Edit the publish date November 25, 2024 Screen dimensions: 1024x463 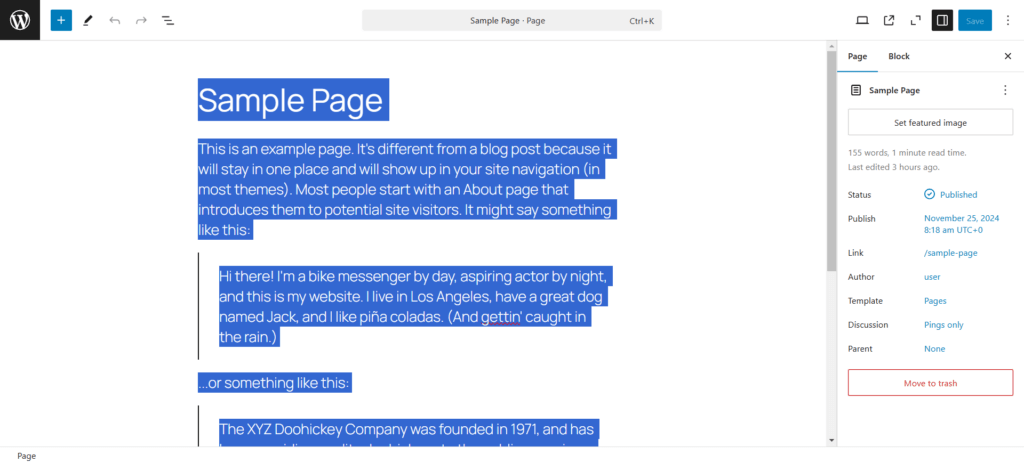[x=961, y=224]
